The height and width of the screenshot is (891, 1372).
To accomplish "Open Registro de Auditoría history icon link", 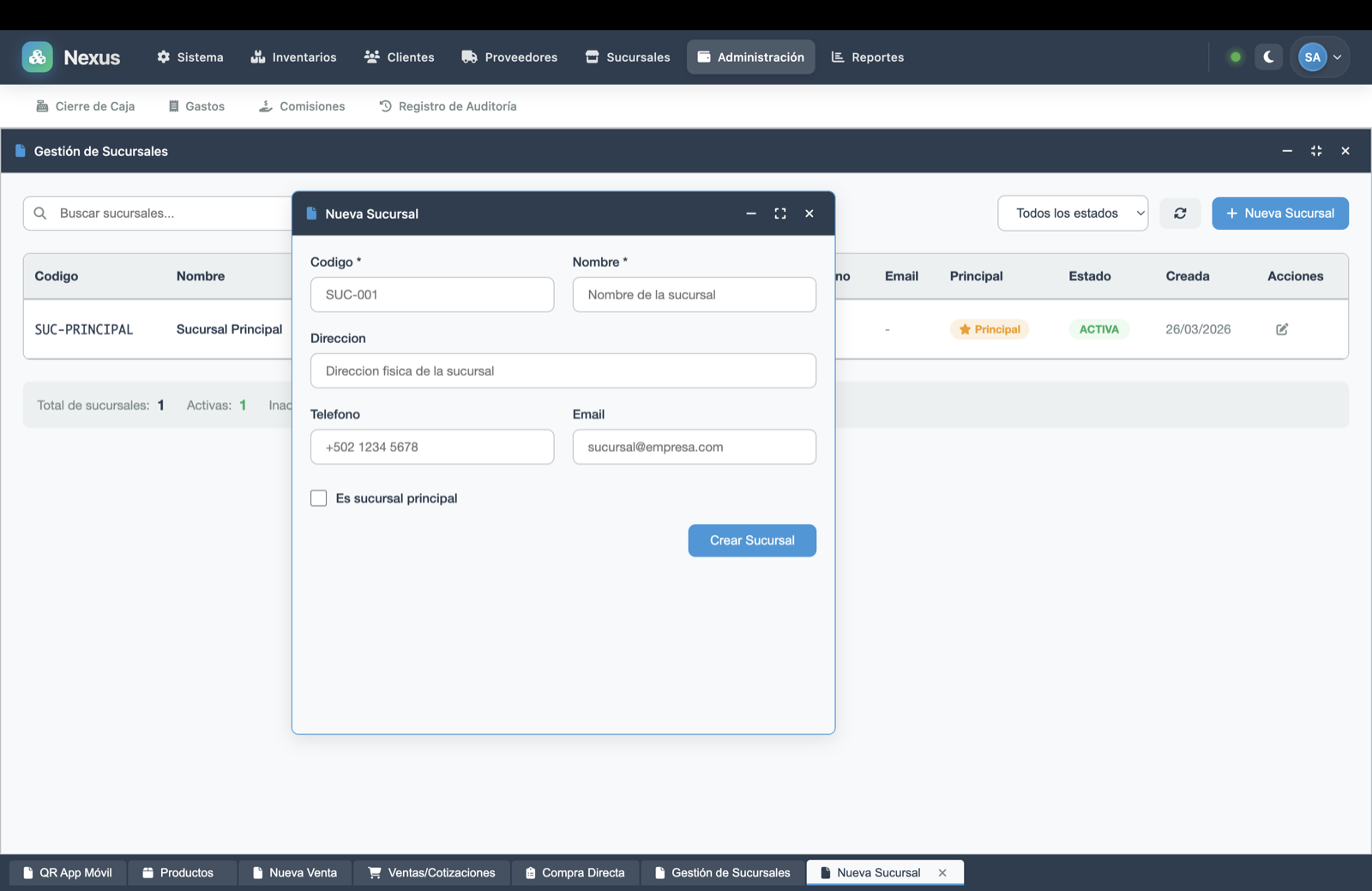I will [386, 106].
